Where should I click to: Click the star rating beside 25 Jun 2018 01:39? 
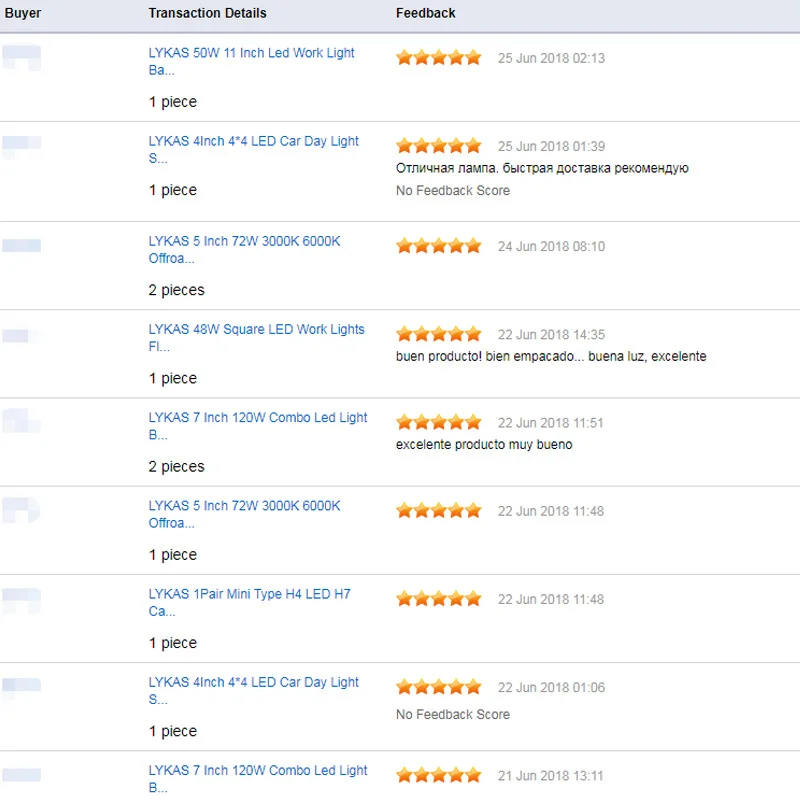click(x=439, y=146)
